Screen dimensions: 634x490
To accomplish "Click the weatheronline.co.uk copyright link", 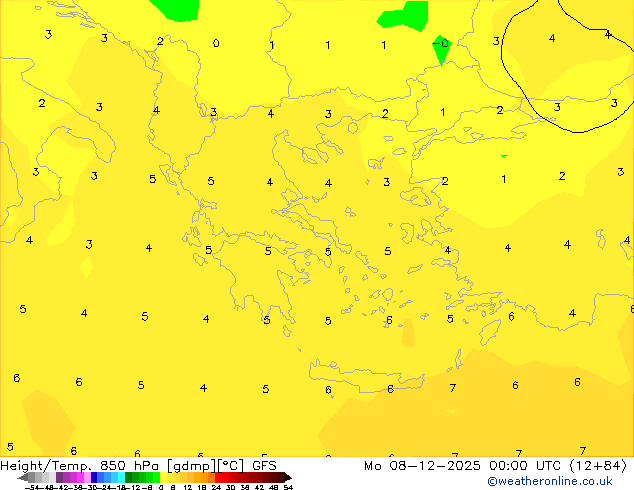I will [x=550, y=482].
